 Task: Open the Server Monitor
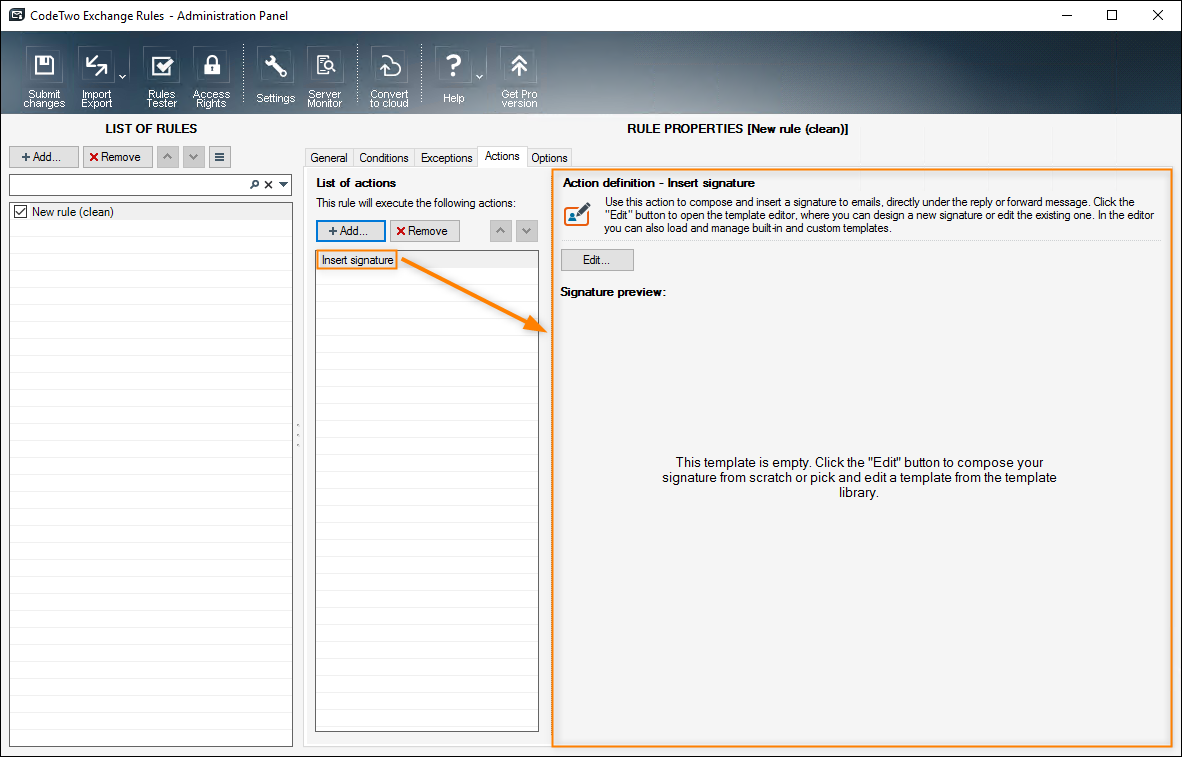[325, 78]
